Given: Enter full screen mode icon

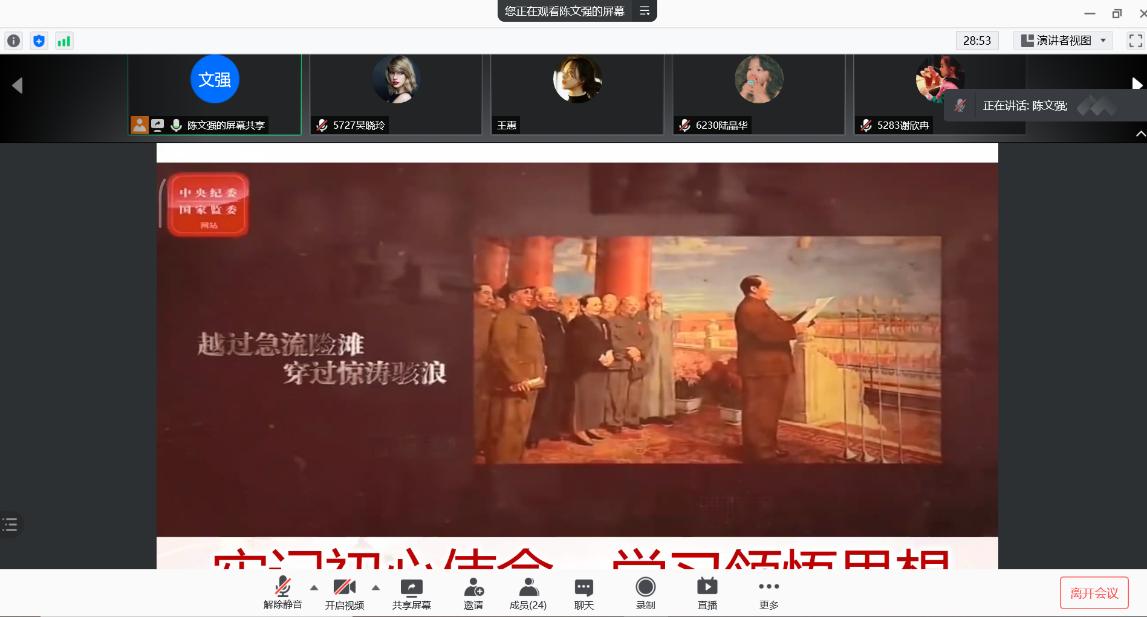Looking at the screenshot, I should 1135,41.
